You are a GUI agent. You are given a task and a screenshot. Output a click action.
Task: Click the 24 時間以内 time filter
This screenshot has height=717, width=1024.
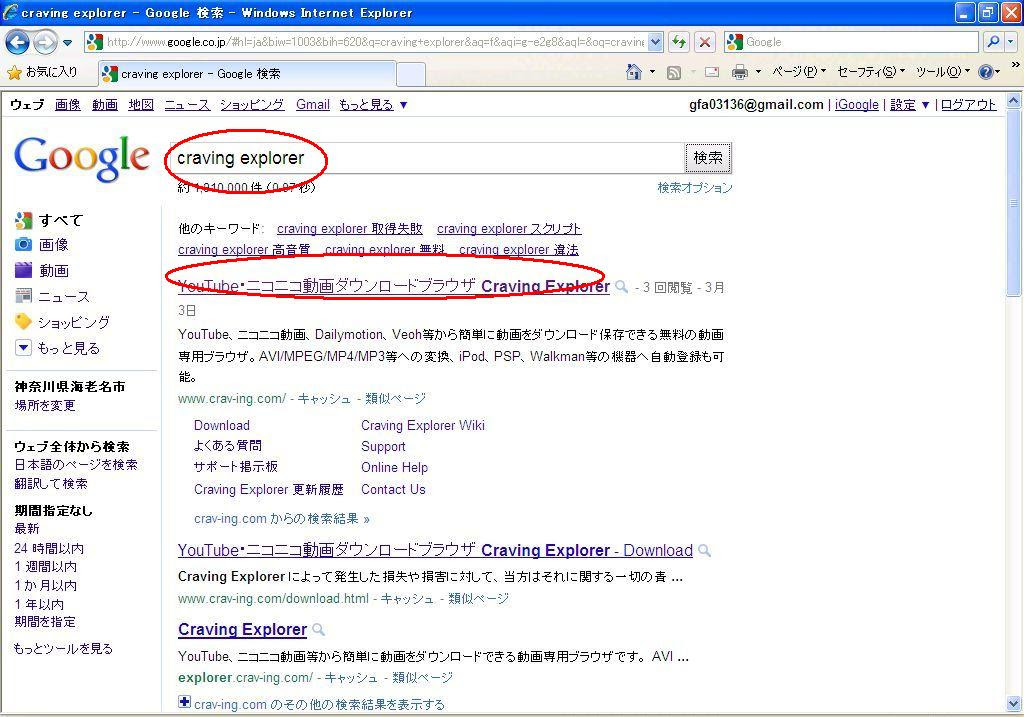[49, 549]
